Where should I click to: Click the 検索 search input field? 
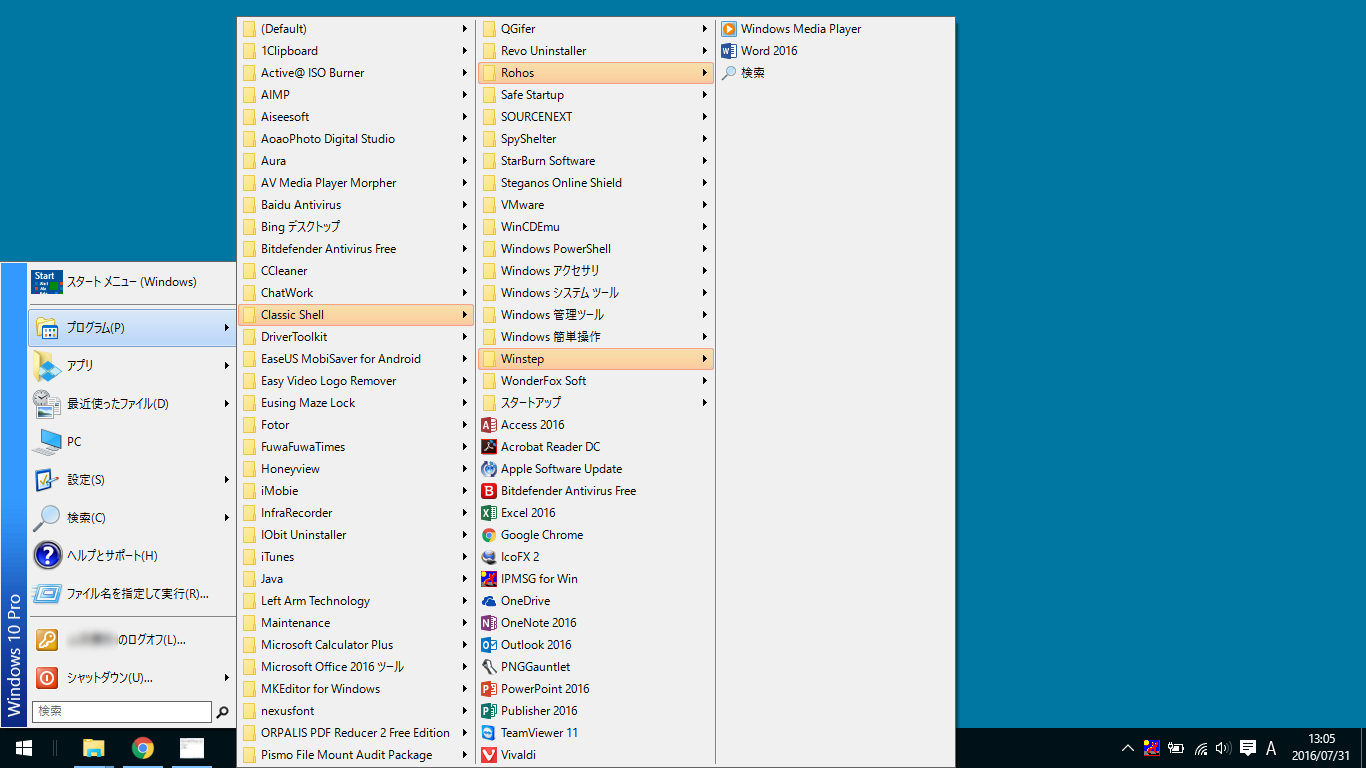122,711
